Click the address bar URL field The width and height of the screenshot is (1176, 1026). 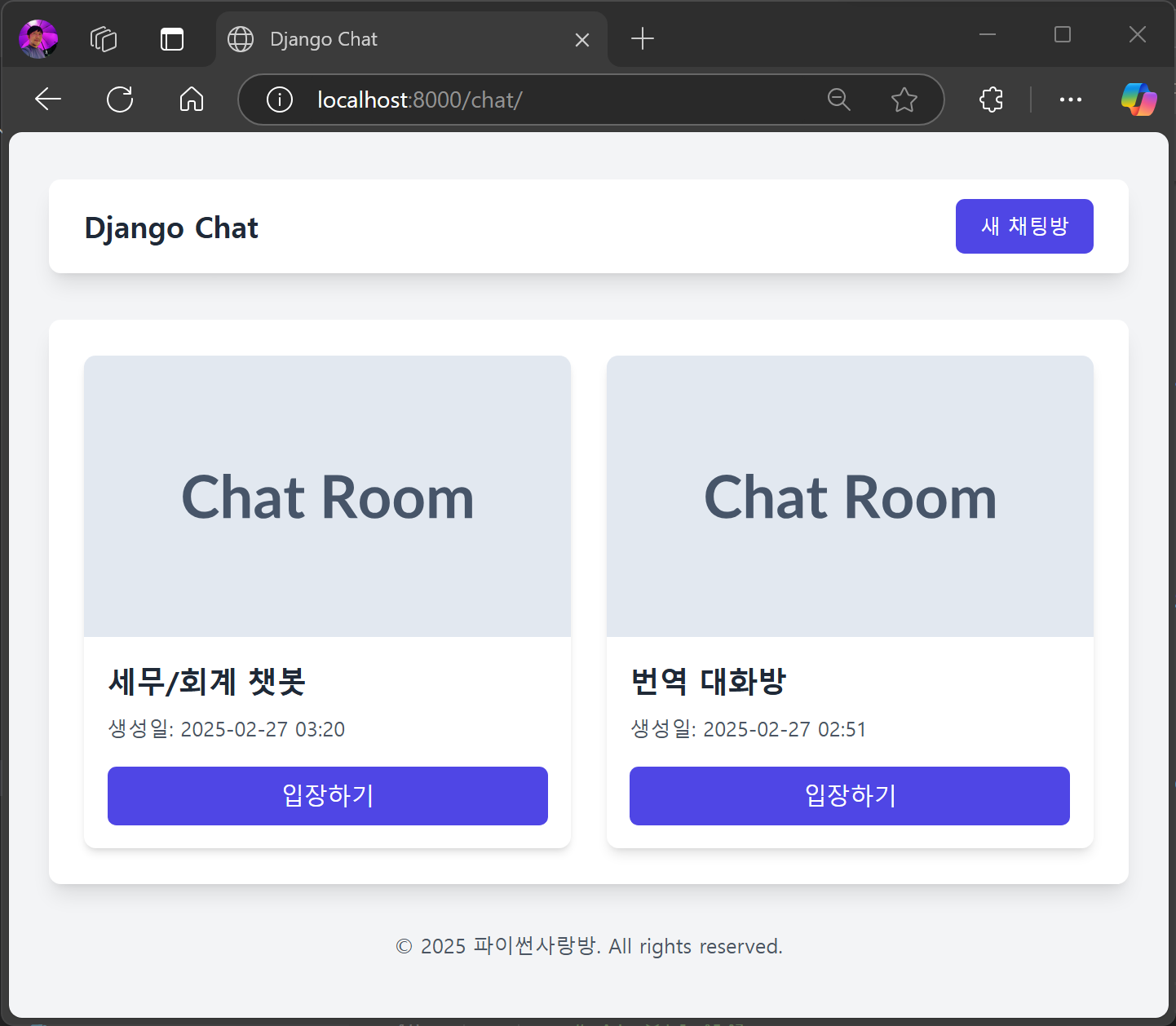coord(489,99)
